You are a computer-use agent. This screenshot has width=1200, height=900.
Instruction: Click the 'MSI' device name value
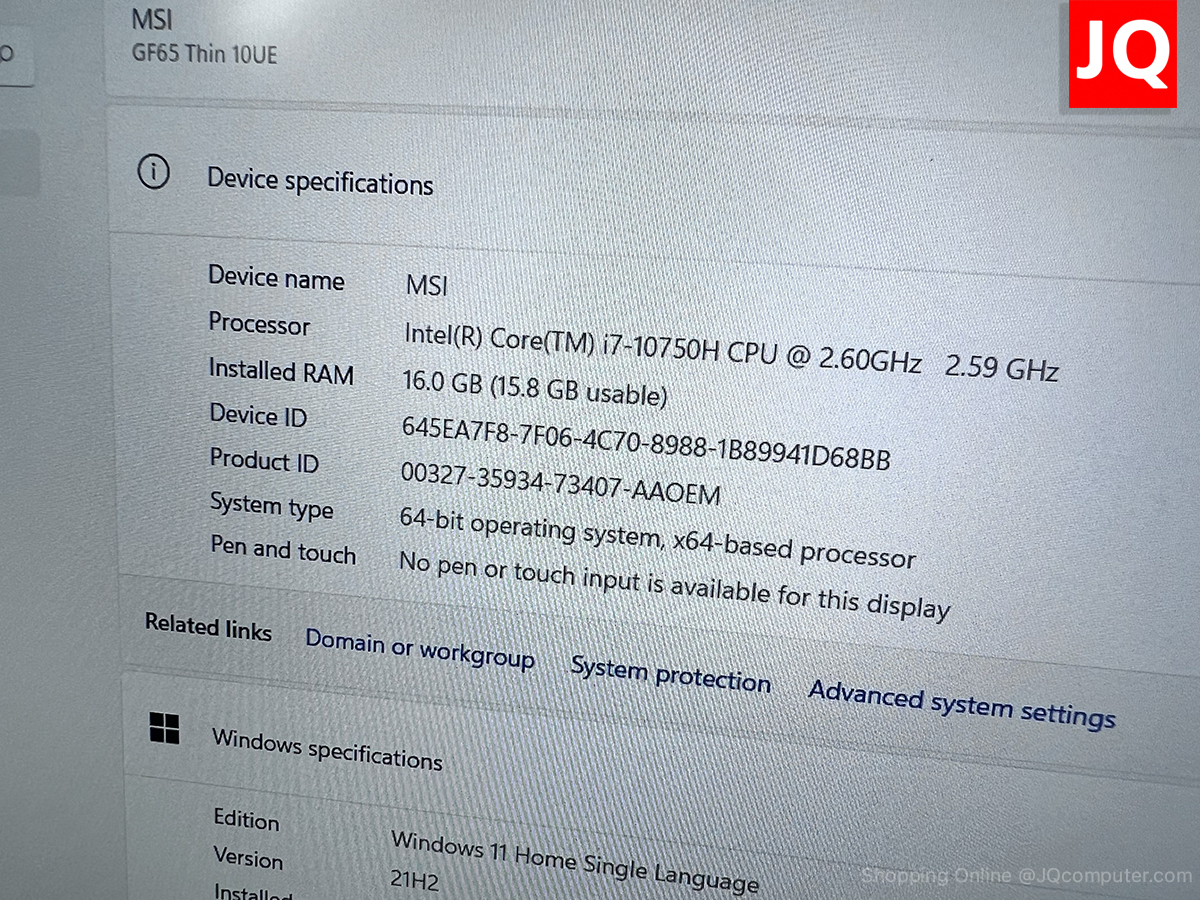427,285
